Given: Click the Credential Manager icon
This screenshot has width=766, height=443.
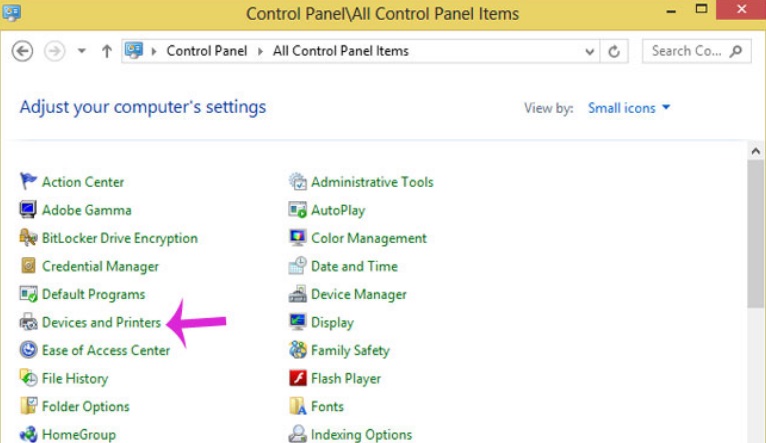Looking at the screenshot, I should click(x=28, y=266).
